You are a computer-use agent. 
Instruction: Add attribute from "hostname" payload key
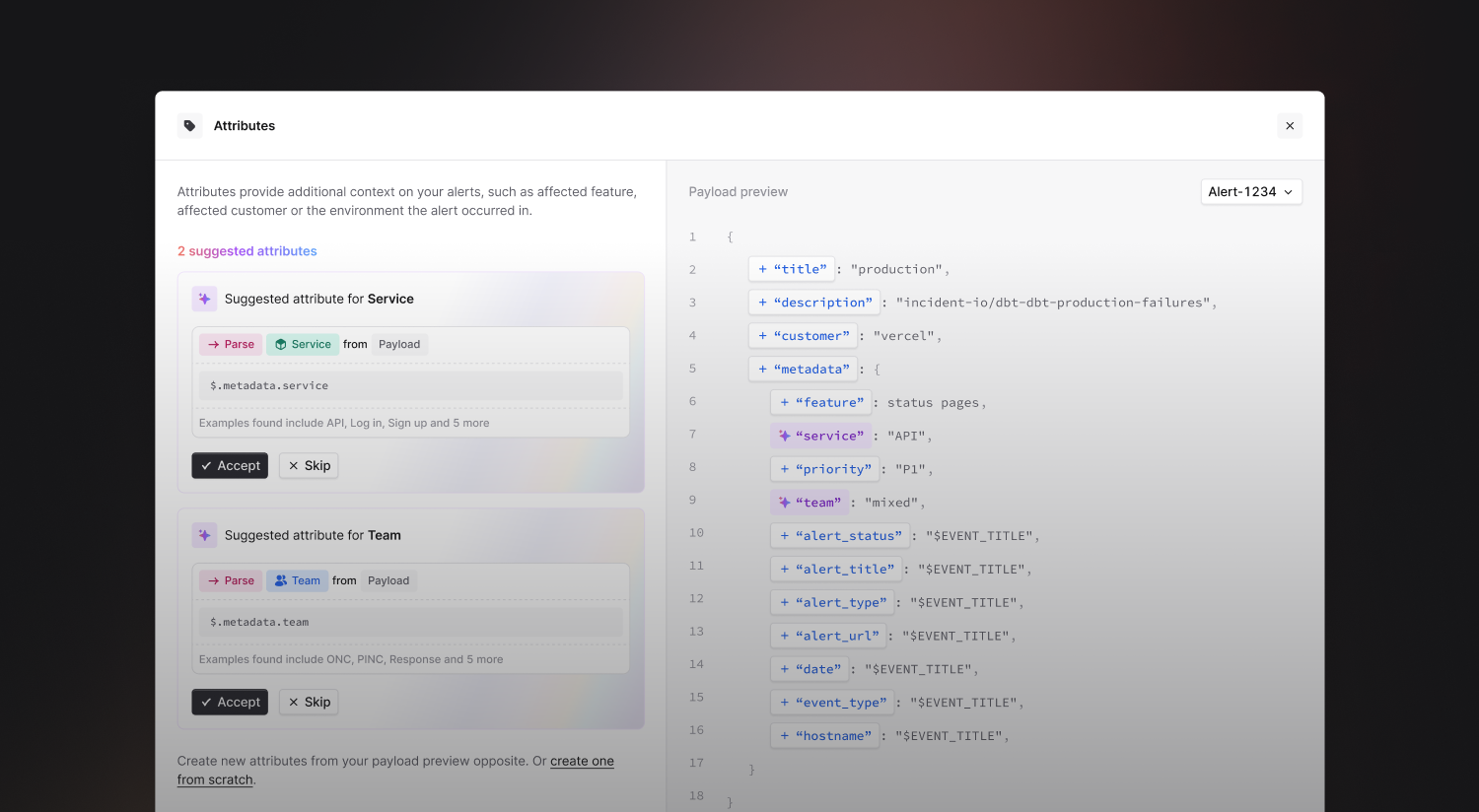tap(825, 736)
